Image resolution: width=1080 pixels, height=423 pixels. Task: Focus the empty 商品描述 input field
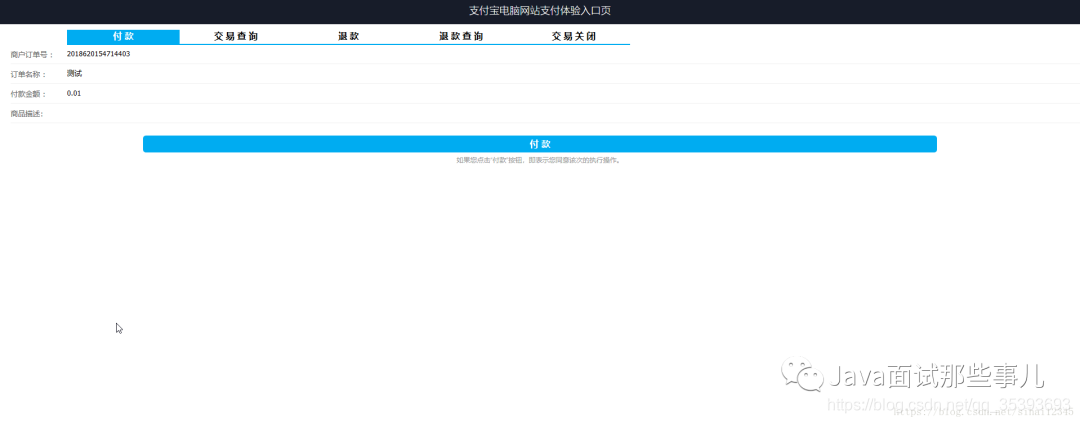(x=573, y=114)
